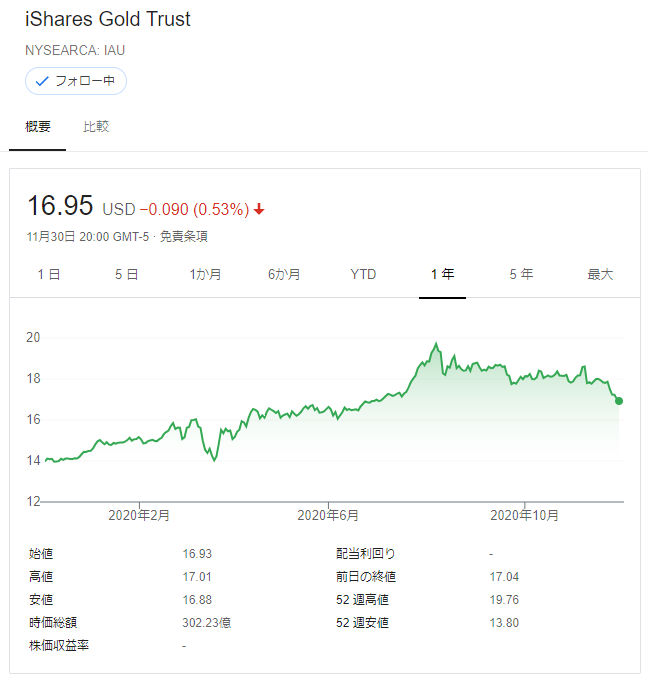648x681 pixels.
Task: Click the checkmark icon in follow button
Action: click(42, 81)
